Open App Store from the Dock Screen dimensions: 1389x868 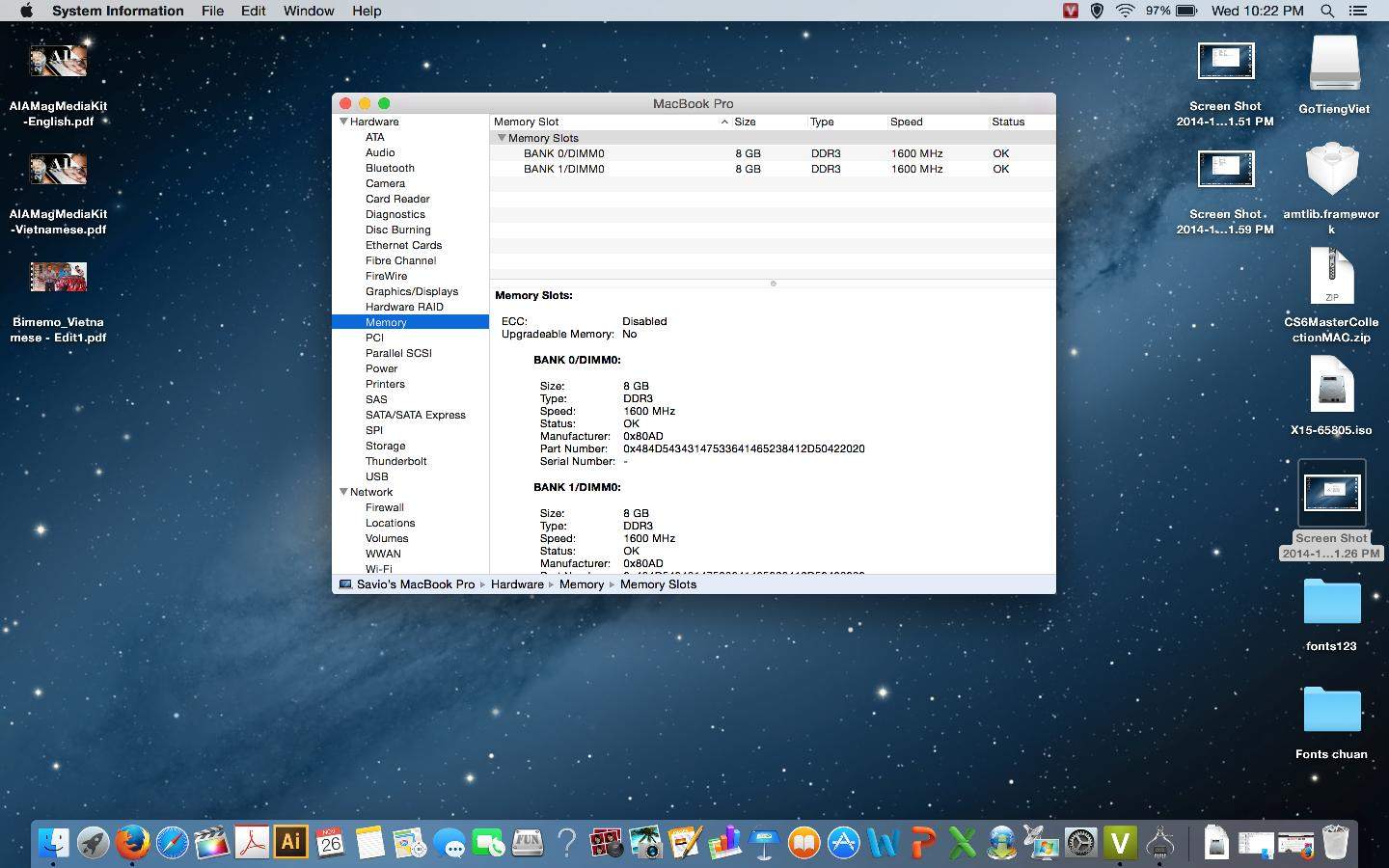tap(843, 843)
